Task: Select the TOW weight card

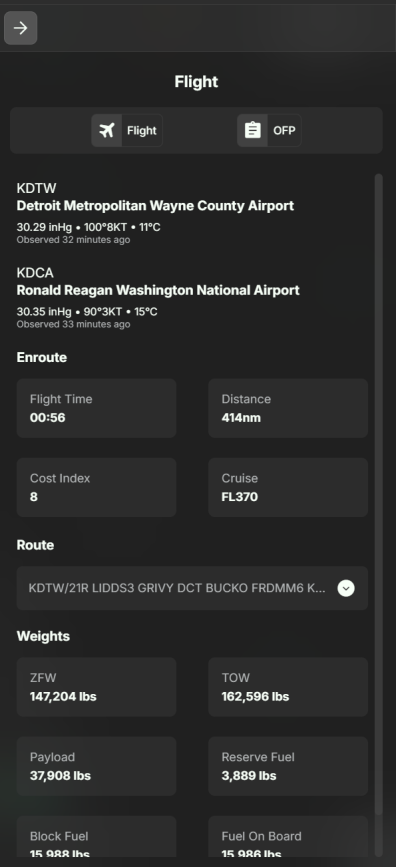Action: click(x=288, y=687)
